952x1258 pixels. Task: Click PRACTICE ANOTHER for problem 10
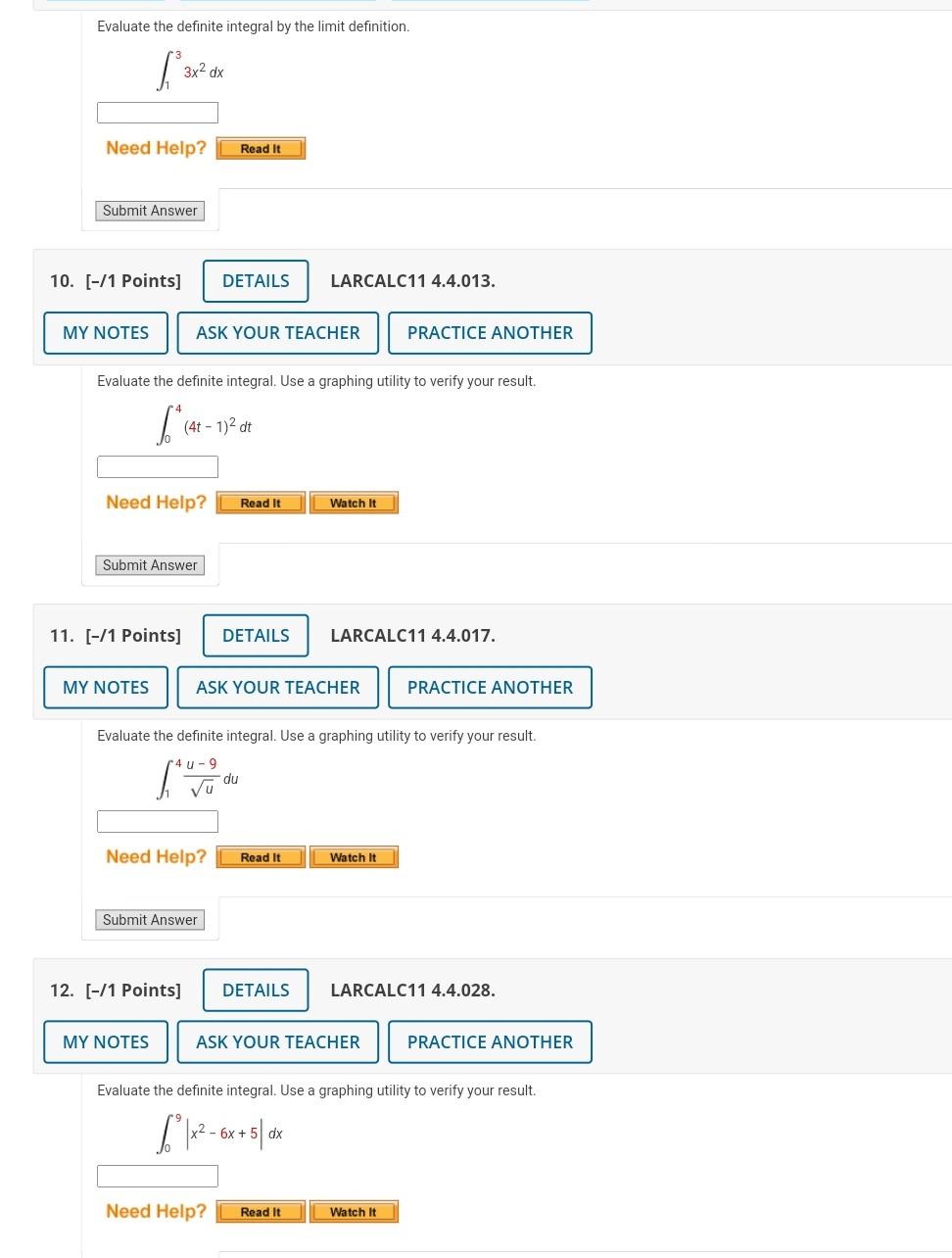490,332
